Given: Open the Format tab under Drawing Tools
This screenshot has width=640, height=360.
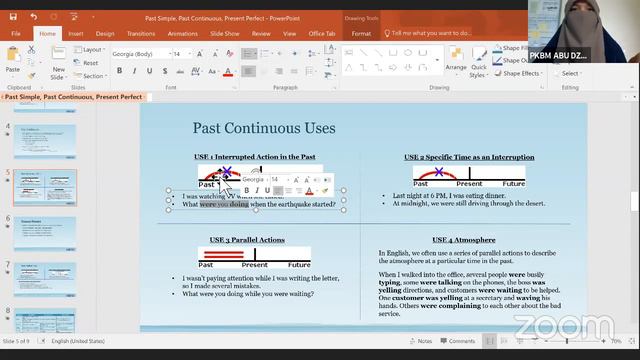Looking at the screenshot, I should [361, 33].
